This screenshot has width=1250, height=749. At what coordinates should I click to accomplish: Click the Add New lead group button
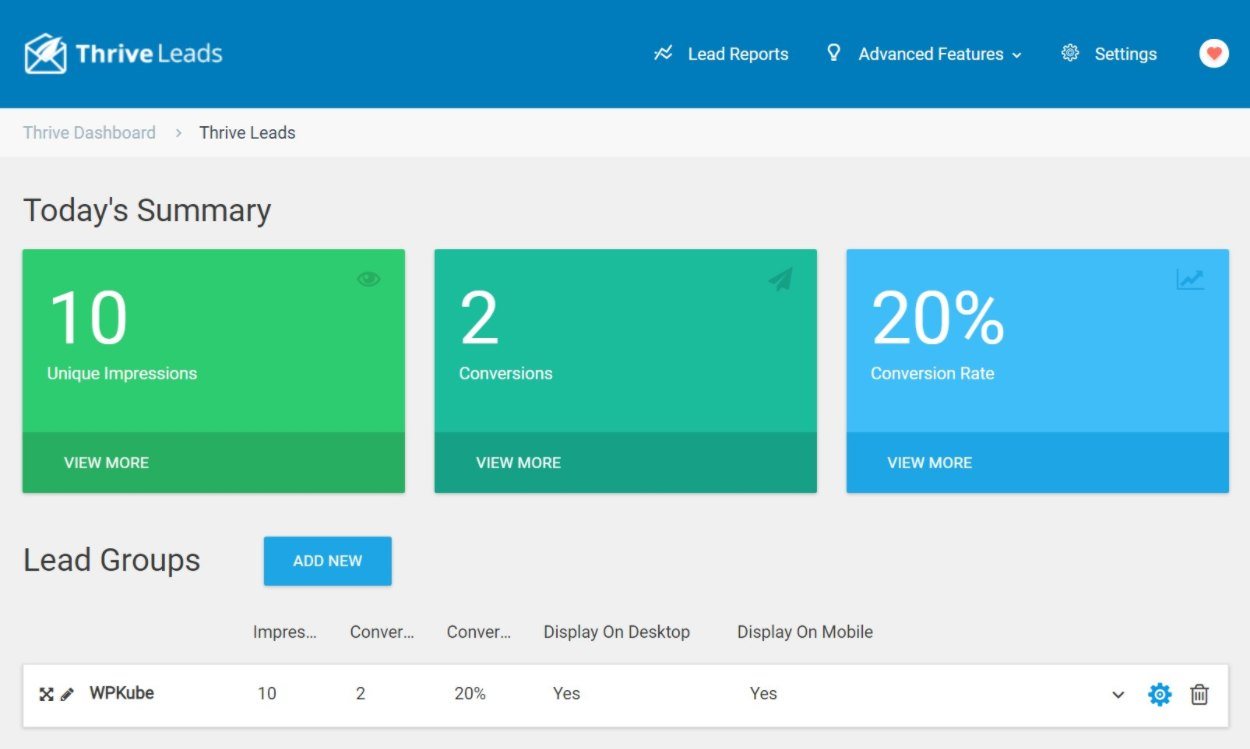pos(328,561)
